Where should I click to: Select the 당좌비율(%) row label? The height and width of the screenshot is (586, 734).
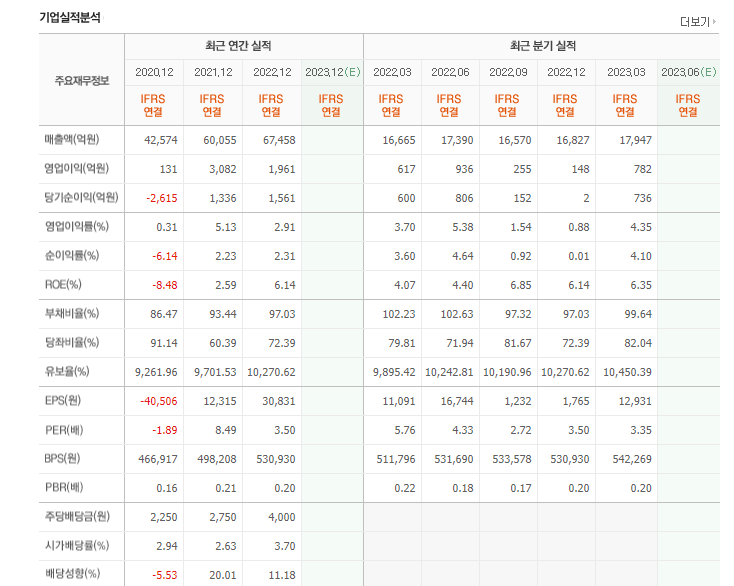coord(72,343)
